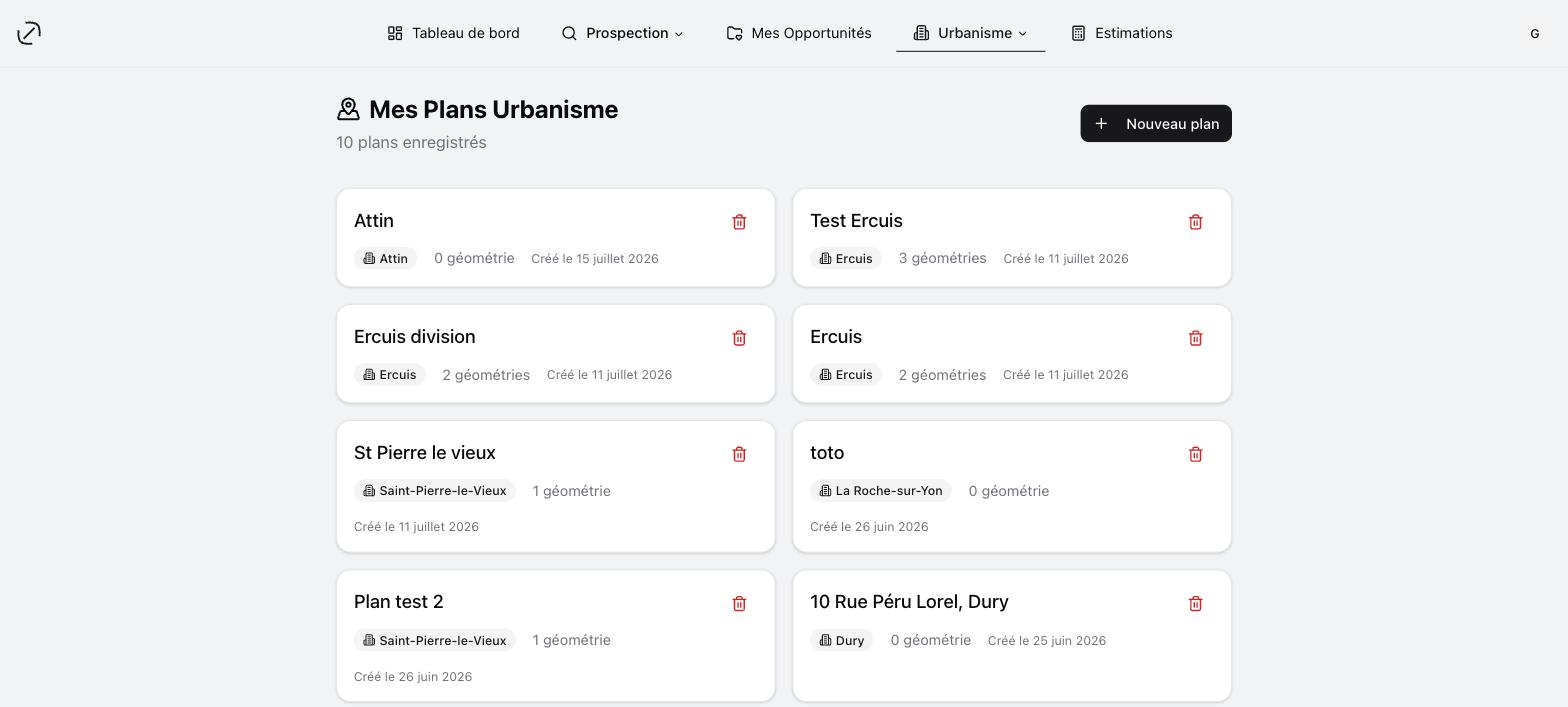Click the plus icon in Nouveau plan button
Image resolution: width=1568 pixels, height=707 pixels.
point(1101,124)
